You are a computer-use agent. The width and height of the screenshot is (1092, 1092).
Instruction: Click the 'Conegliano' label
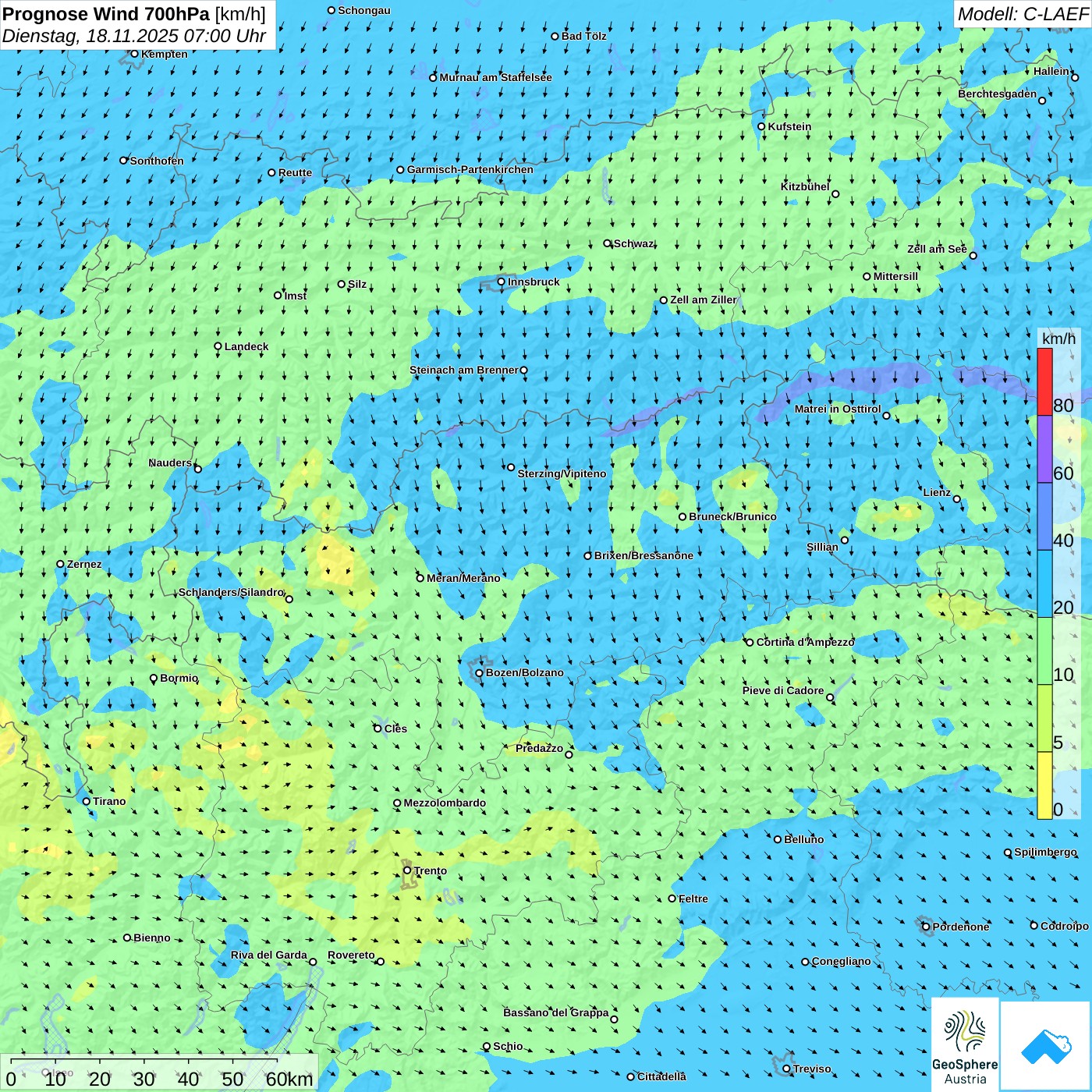[x=841, y=961]
